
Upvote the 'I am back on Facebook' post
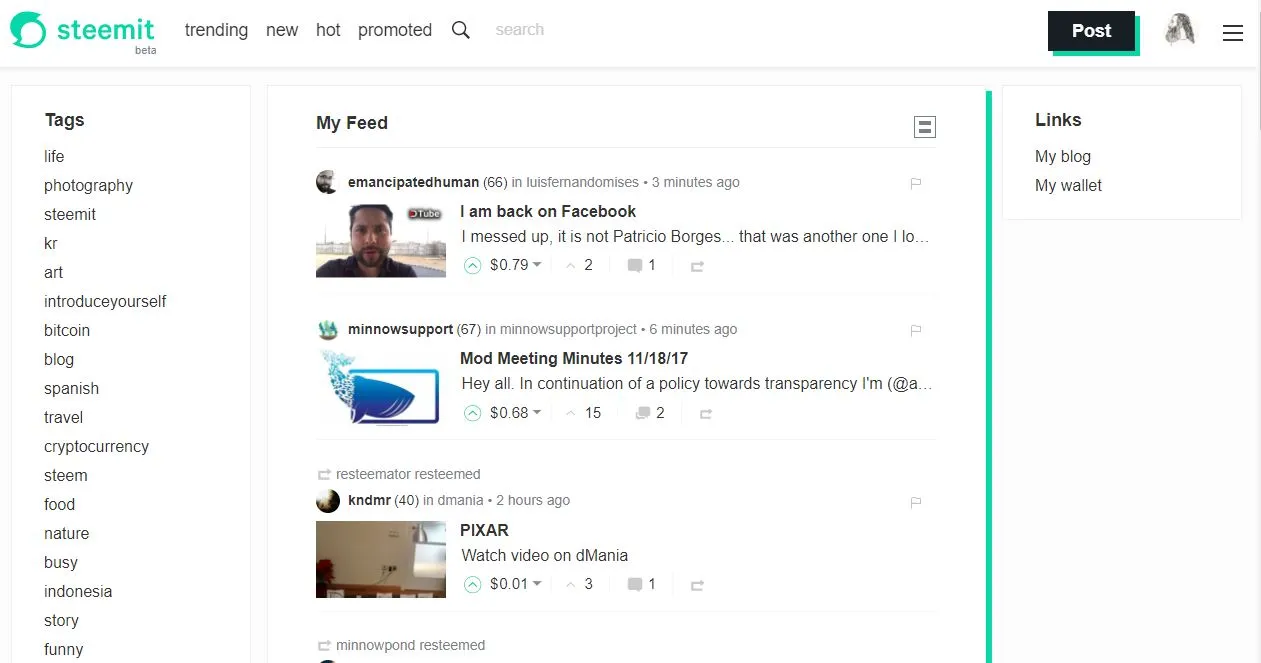[x=473, y=266]
